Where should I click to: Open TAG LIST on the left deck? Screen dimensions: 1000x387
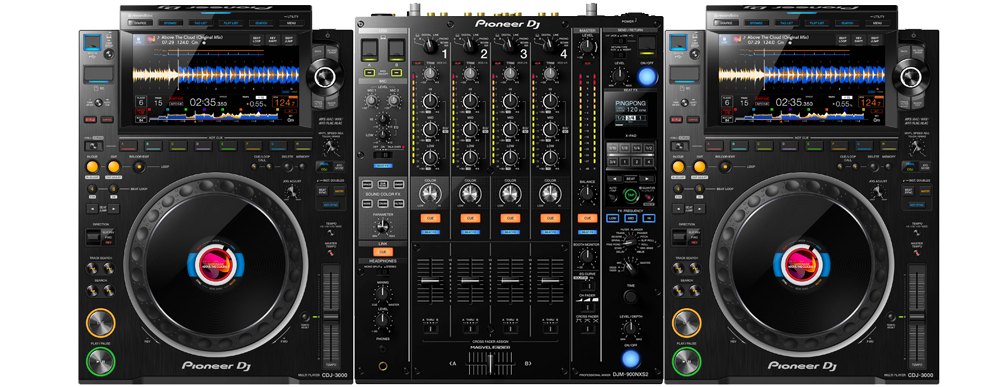[x=200, y=23]
